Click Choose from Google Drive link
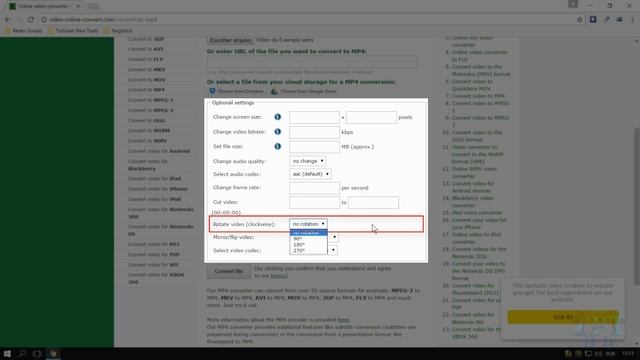The height and width of the screenshot is (360, 640). pyautogui.click(x=308, y=91)
